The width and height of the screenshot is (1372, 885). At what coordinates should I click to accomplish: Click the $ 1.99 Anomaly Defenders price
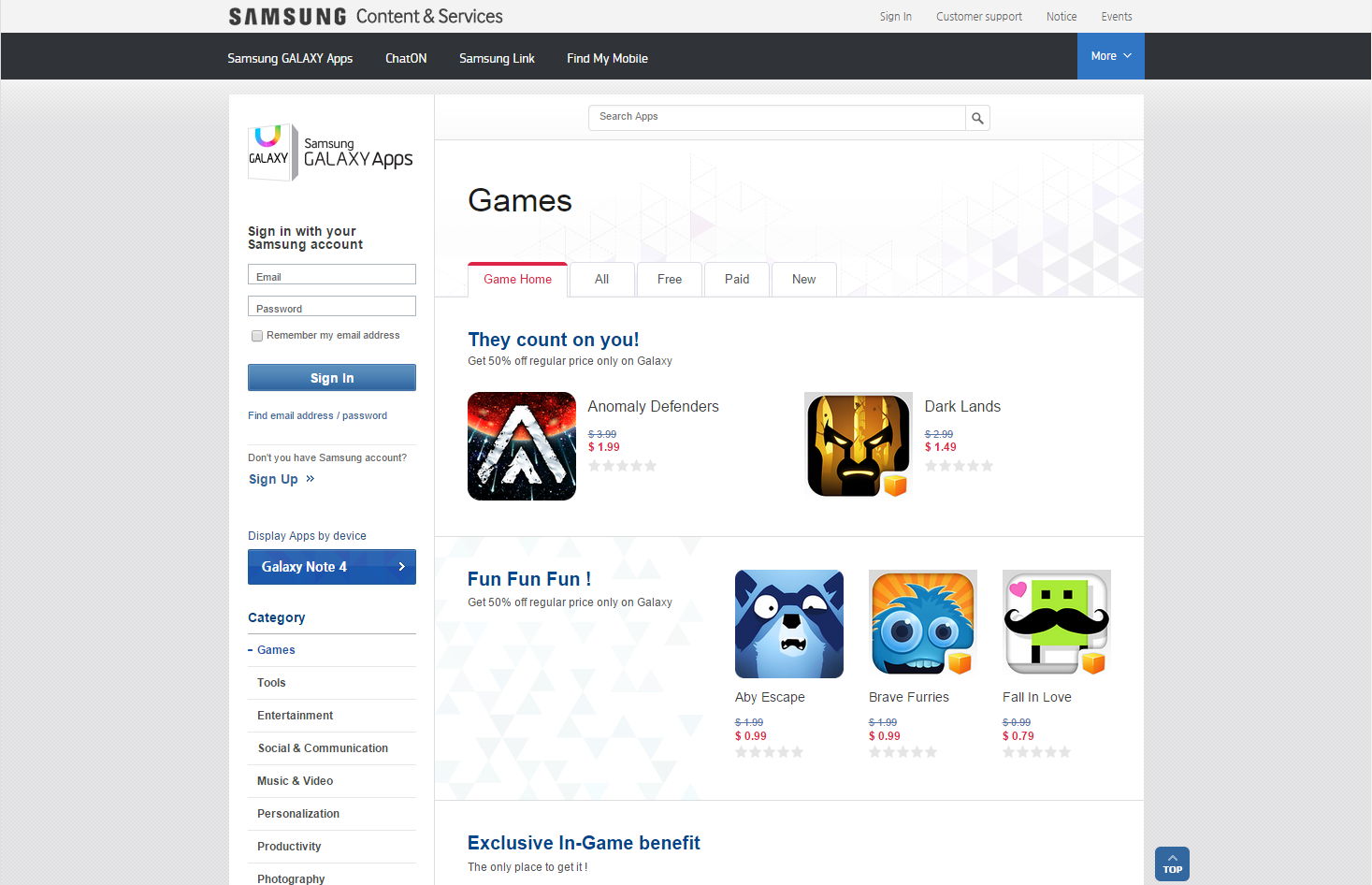pos(603,447)
